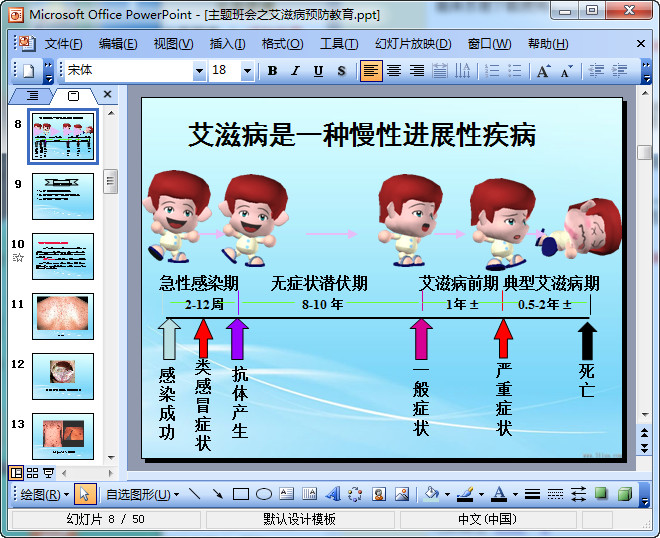
Task: Open the 绘图(R) drawing menu
Action: click(x=44, y=494)
